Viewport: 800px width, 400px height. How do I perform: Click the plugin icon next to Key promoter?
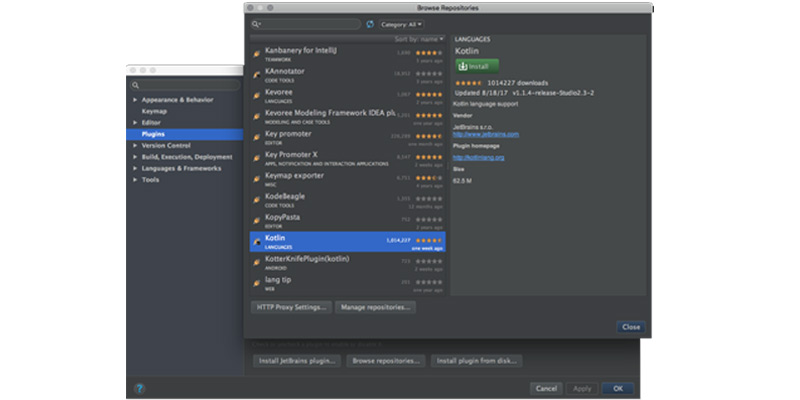click(257, 138)
